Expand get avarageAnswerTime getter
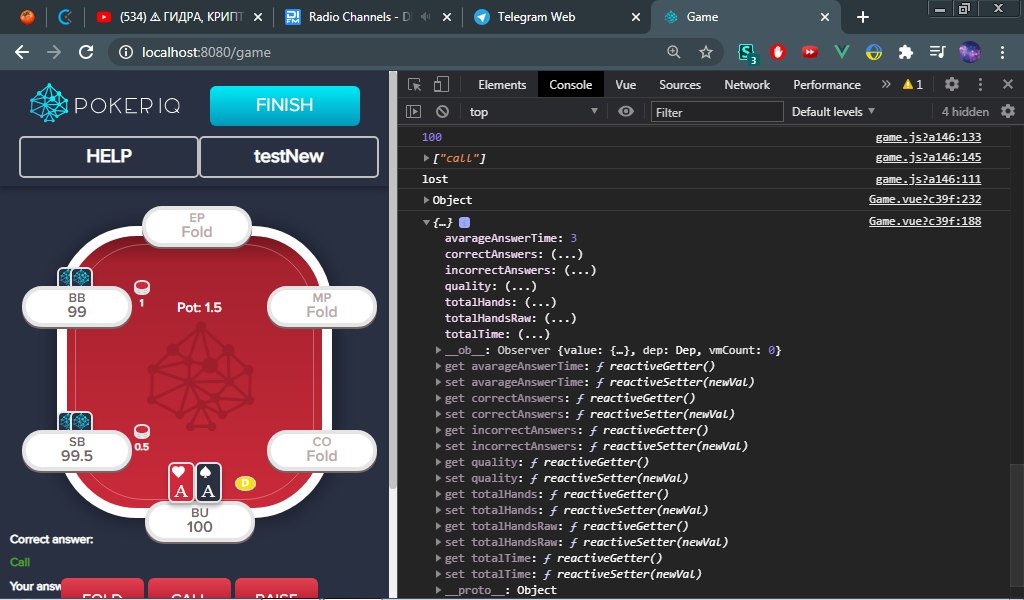Image resolution: width=1024 pixels, height=600 pixels. [439, 366]
